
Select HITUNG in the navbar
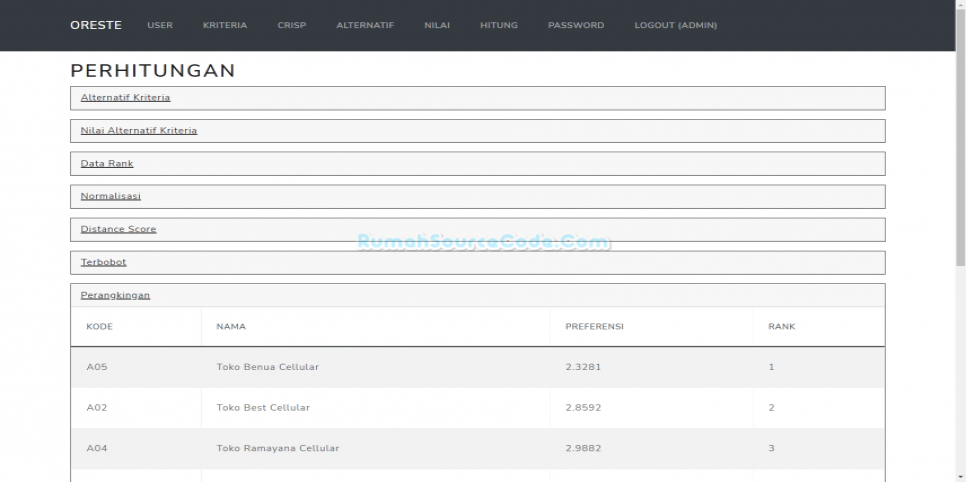498,25
